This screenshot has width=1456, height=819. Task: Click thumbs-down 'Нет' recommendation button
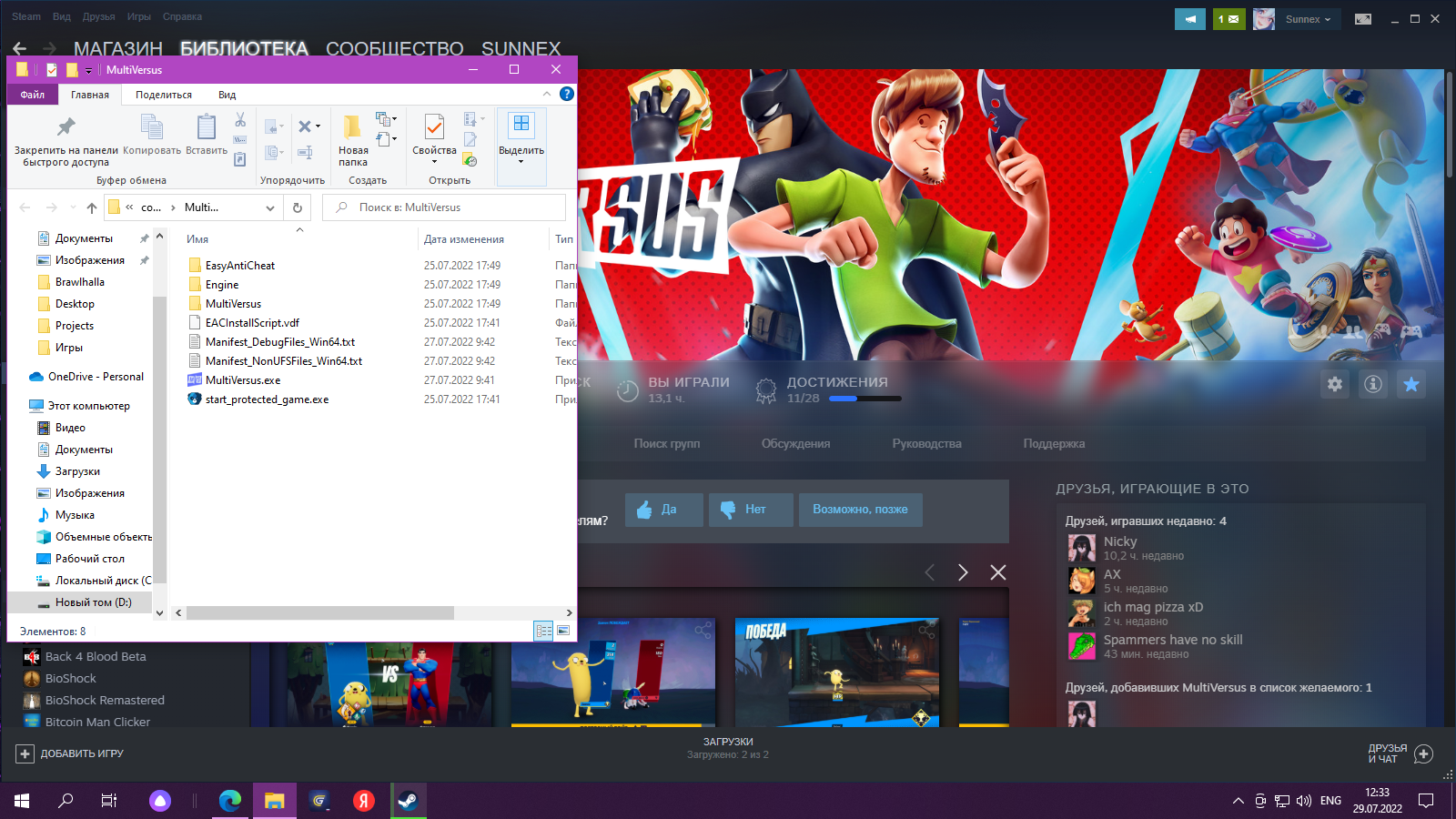[751, 510]
